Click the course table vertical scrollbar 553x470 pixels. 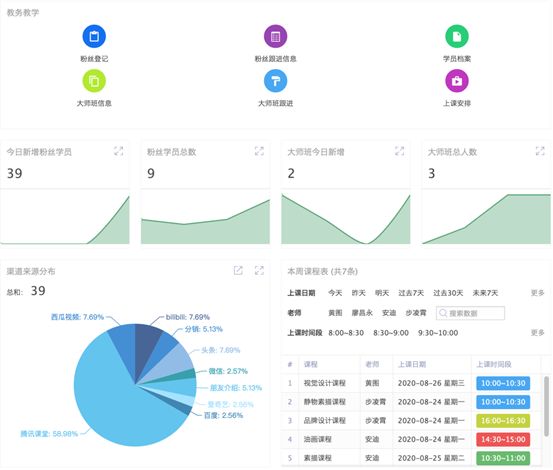click(546, 406)
